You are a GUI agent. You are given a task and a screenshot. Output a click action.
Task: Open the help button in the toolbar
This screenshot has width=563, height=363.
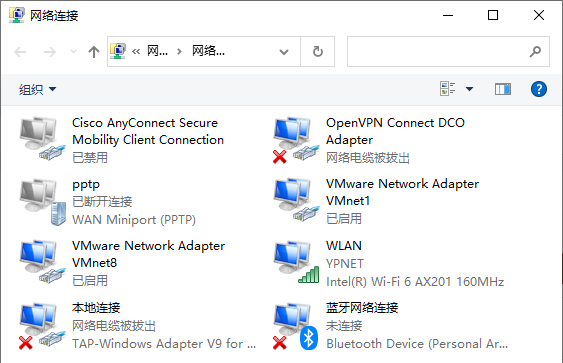click(x=539, y=89)
